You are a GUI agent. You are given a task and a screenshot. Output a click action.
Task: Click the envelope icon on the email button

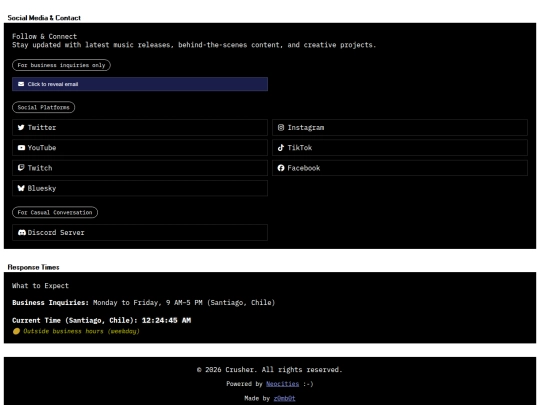point(21,84)
